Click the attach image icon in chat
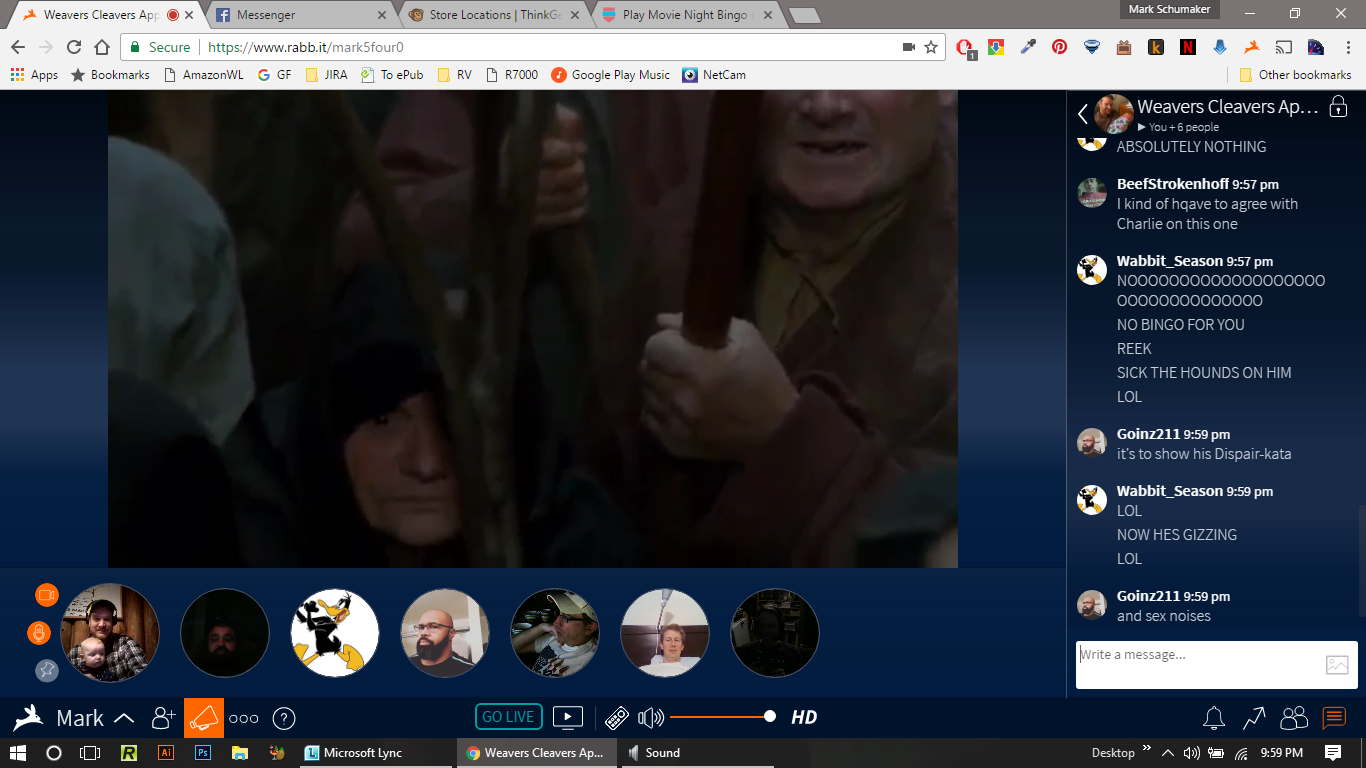1366x768 pixels. point(1337,665)
